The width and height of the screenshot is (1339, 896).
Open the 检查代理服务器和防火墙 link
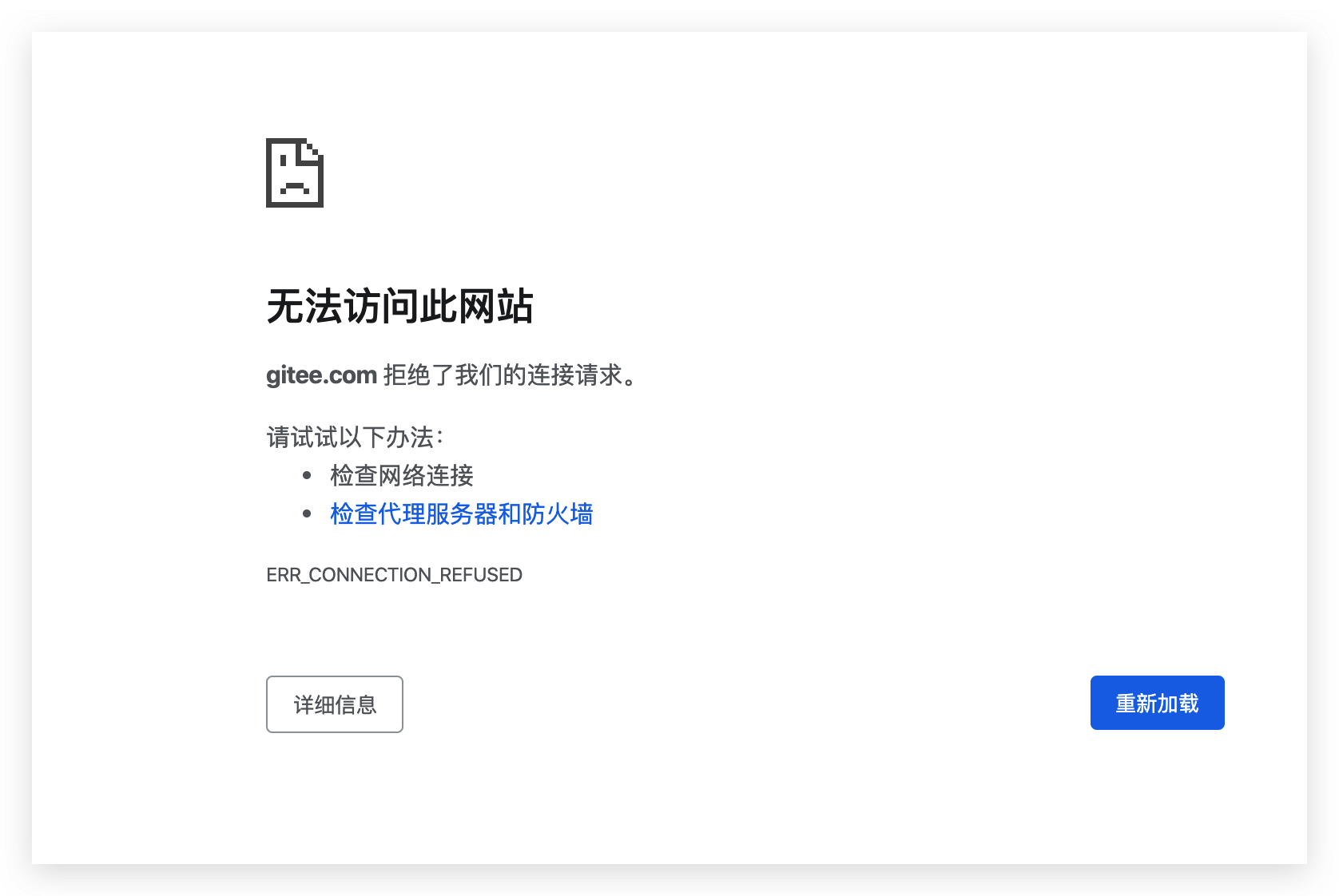coord(462,513)
